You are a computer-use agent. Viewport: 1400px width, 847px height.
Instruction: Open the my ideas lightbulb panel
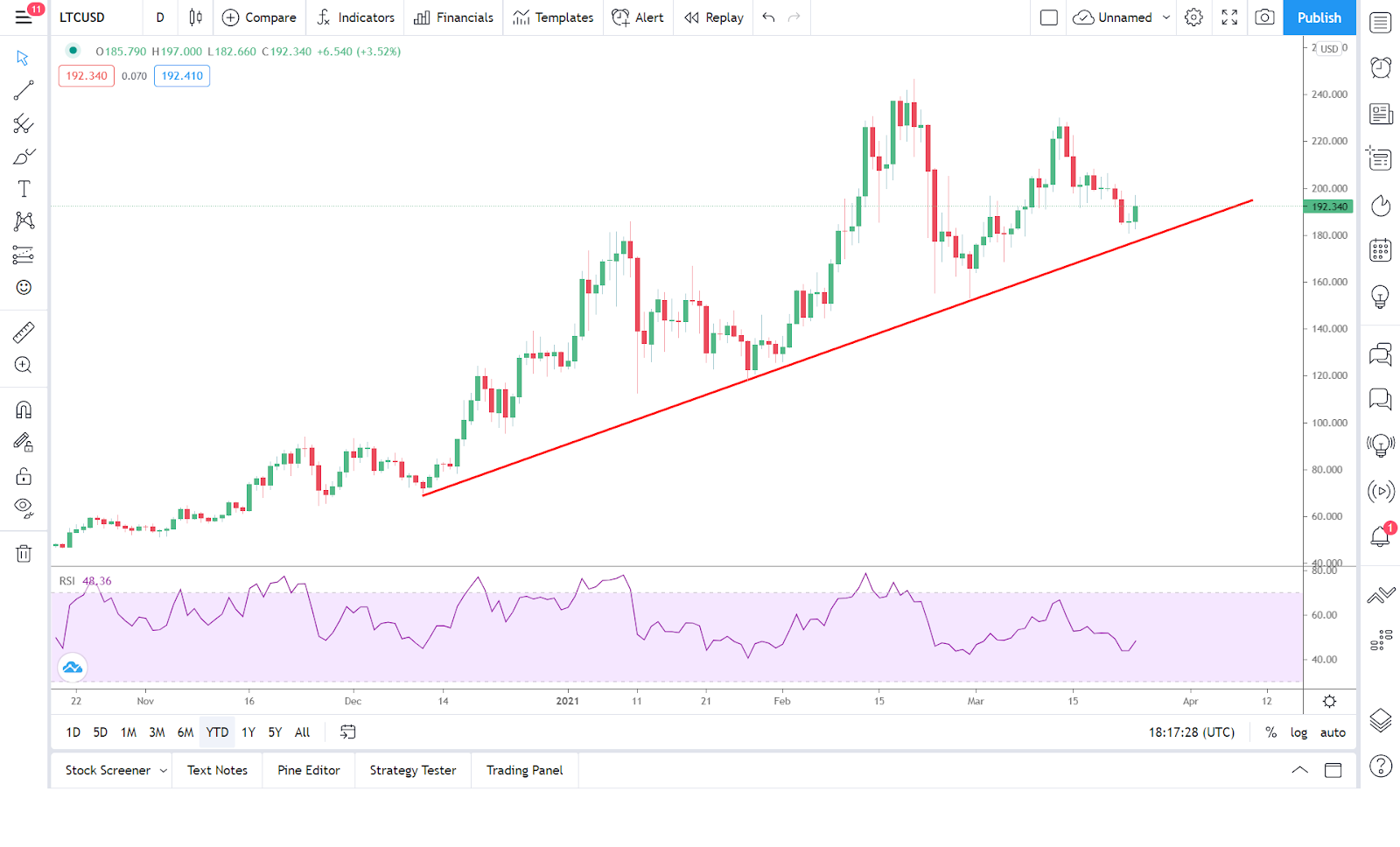[1380, 297]
